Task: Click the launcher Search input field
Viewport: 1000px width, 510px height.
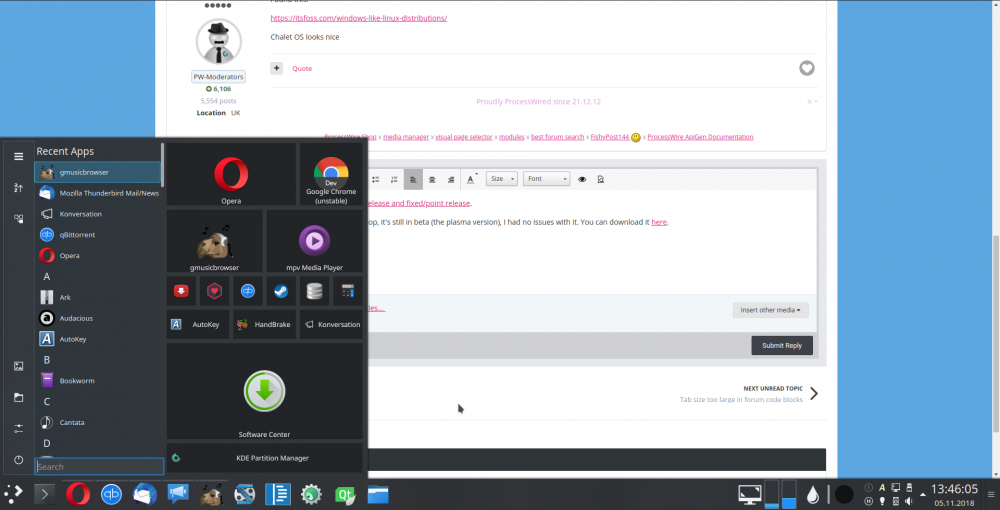Action: 99,467
